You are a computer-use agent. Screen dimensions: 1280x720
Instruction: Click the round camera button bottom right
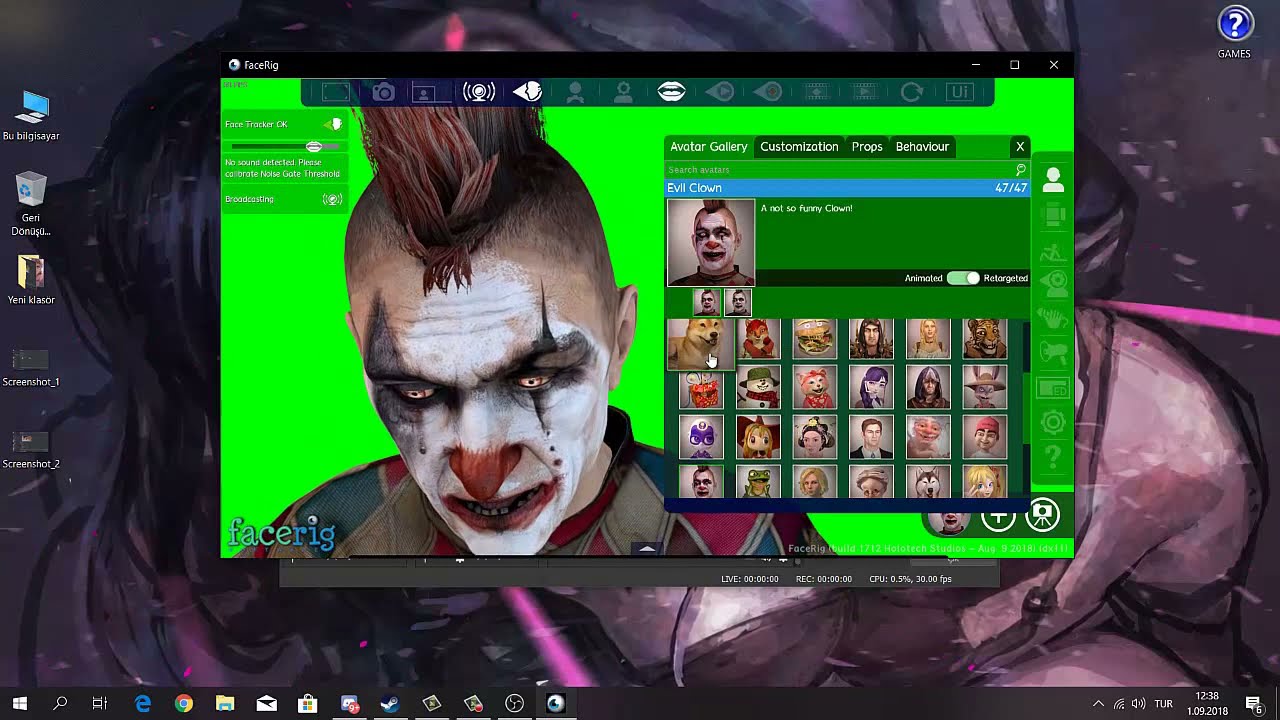click(x=1042, y=514)
